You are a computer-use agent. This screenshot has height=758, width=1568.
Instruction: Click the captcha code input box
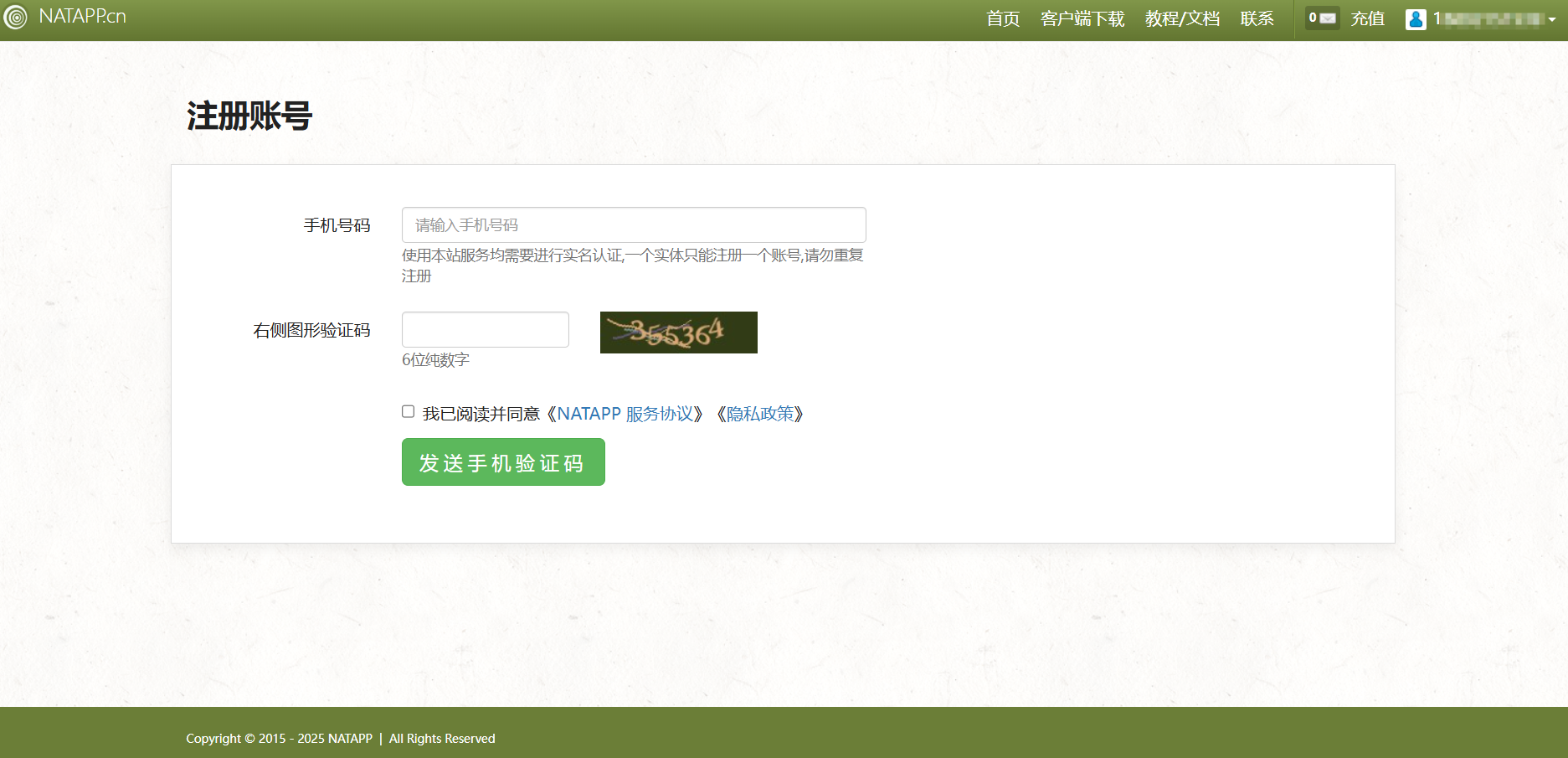[486, 329]
